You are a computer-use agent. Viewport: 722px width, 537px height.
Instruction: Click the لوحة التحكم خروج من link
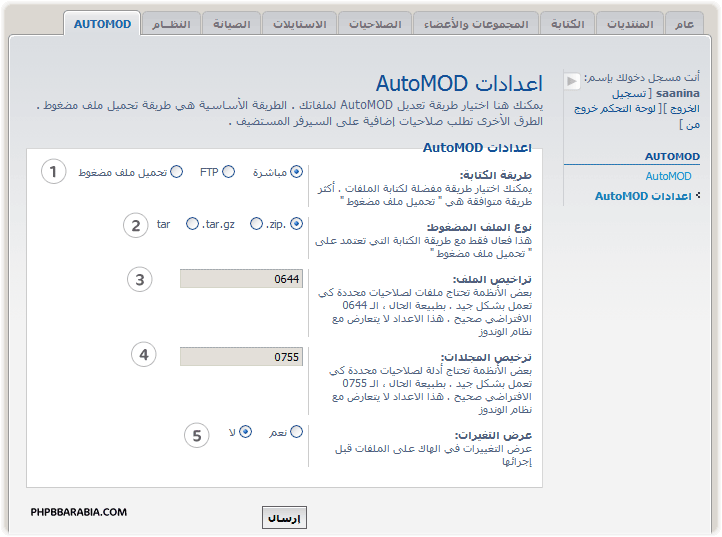[x=637, y=117]
